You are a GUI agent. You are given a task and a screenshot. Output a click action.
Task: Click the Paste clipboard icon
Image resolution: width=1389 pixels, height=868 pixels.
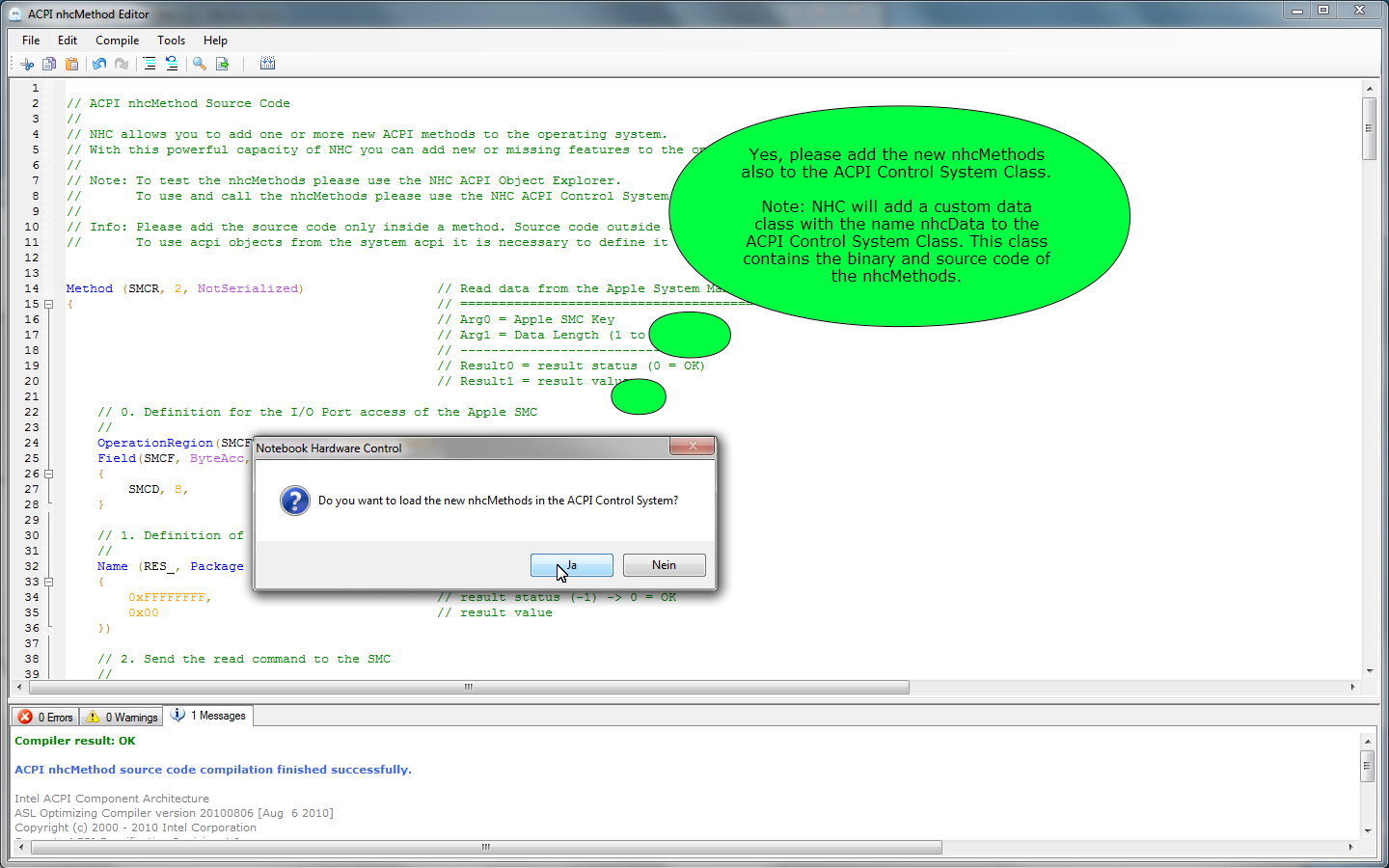click(71, 64)
